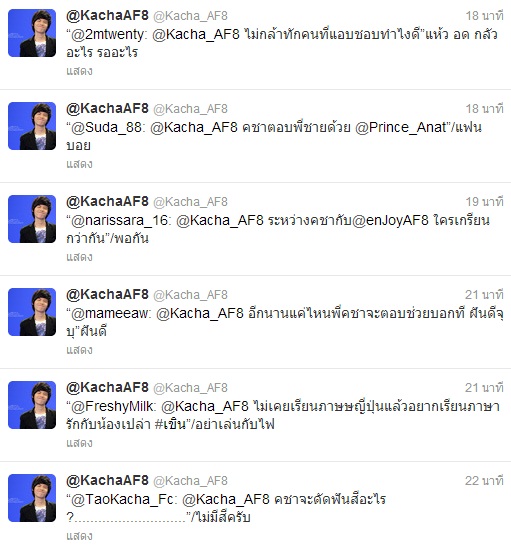
Task: Open avatar of the first tweet mentioning @2mtwenty
Action: pyautogui.click(x=32, y=33)
